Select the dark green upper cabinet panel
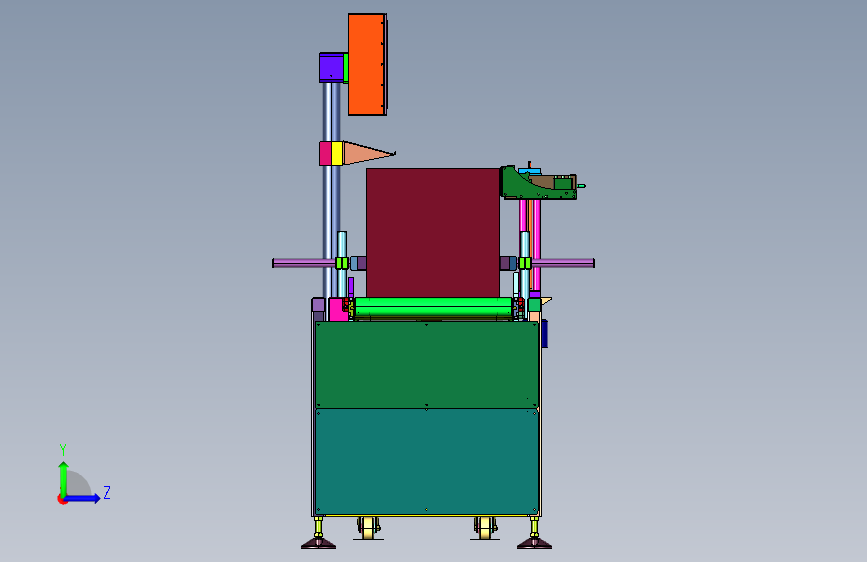This screenshot has height=562, width=867. (x=427, y=365)
